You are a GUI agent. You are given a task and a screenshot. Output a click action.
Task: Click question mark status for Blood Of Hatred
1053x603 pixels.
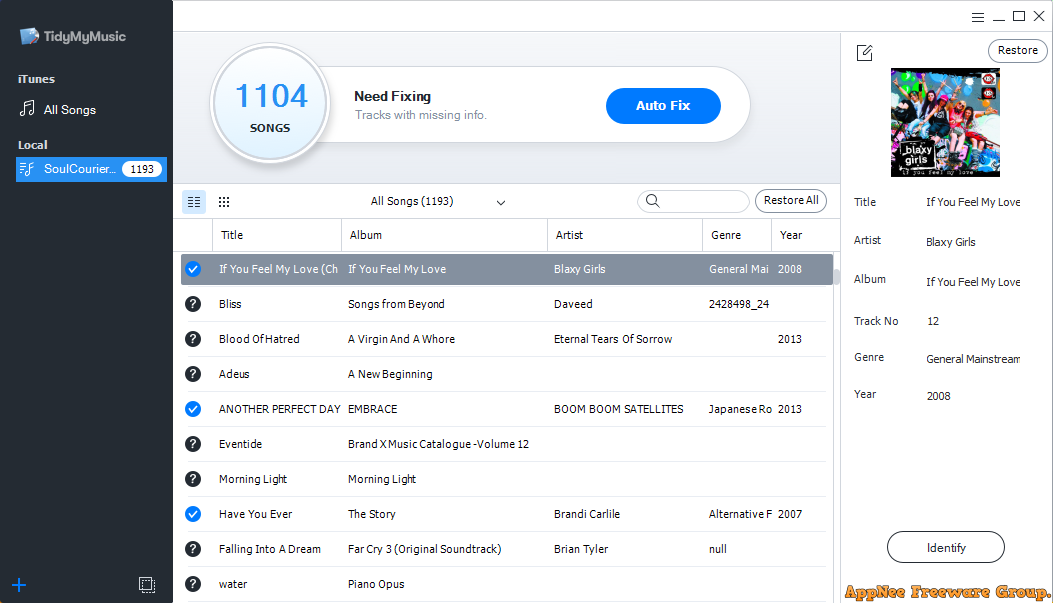tap(193, 339)
